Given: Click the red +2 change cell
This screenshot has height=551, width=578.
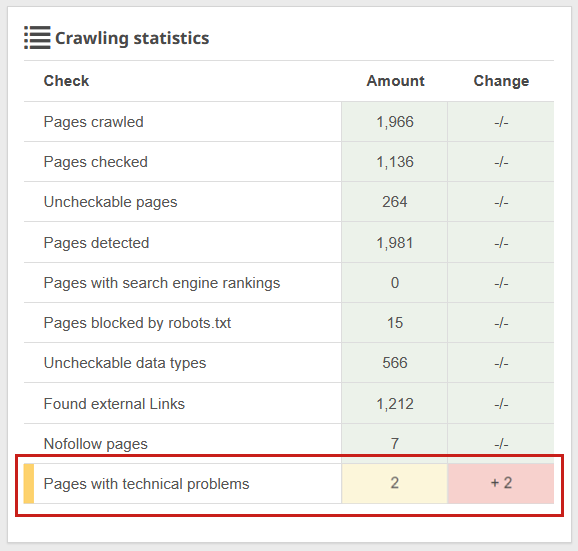Looking at the screenshot, I should 501,483.
